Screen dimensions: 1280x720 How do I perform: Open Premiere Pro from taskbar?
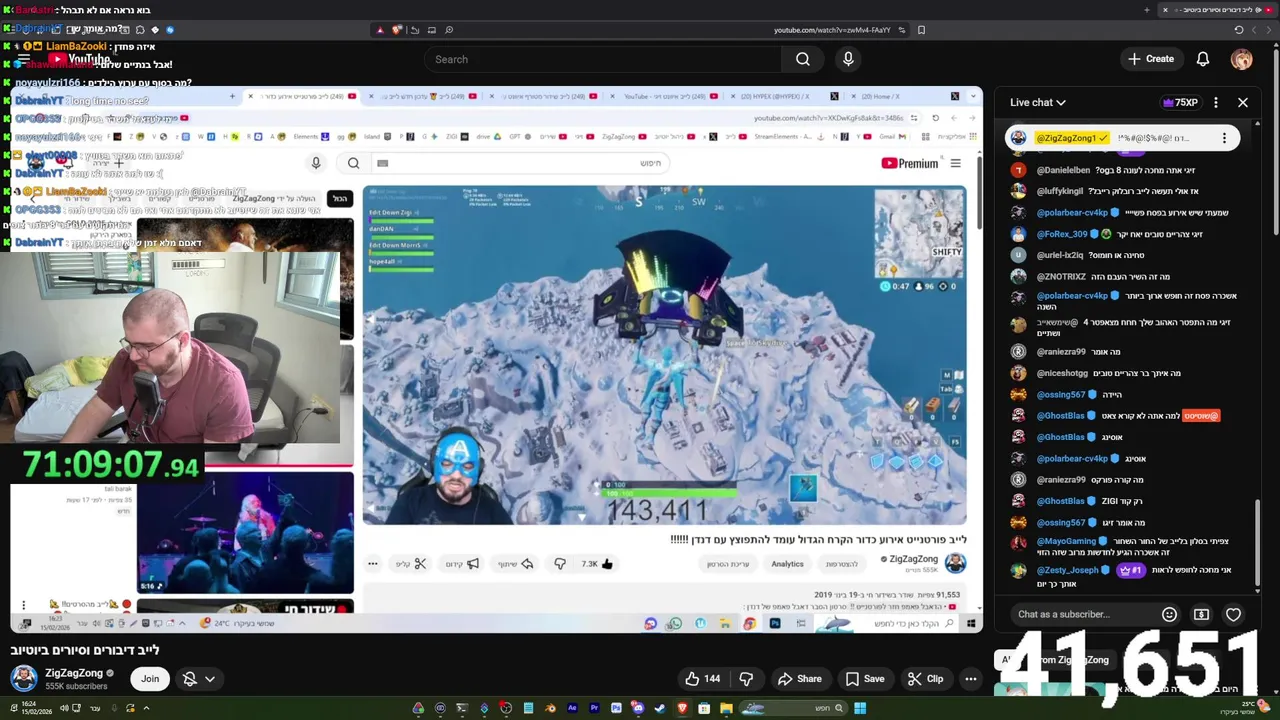pyautogui.click(x=594, y=709)
